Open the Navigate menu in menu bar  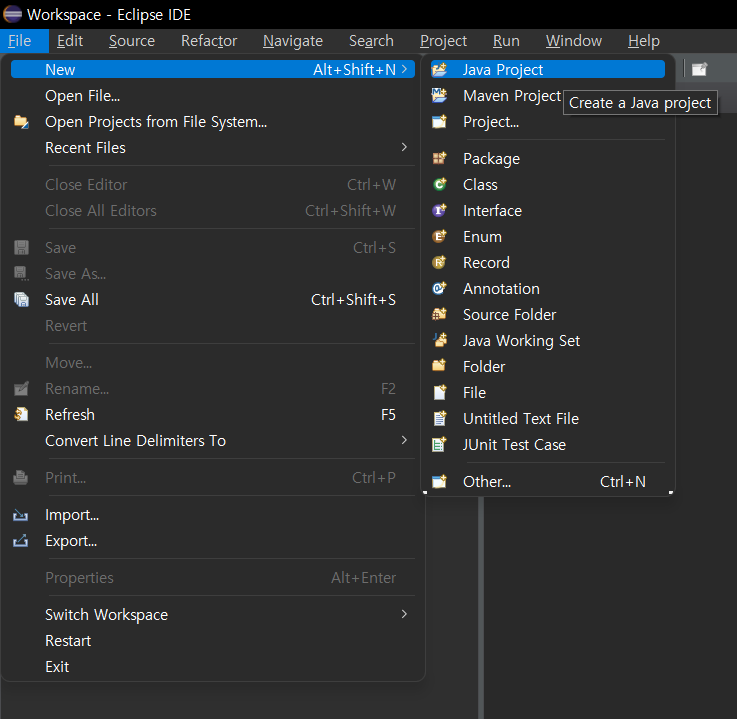[x=292, y=41]
